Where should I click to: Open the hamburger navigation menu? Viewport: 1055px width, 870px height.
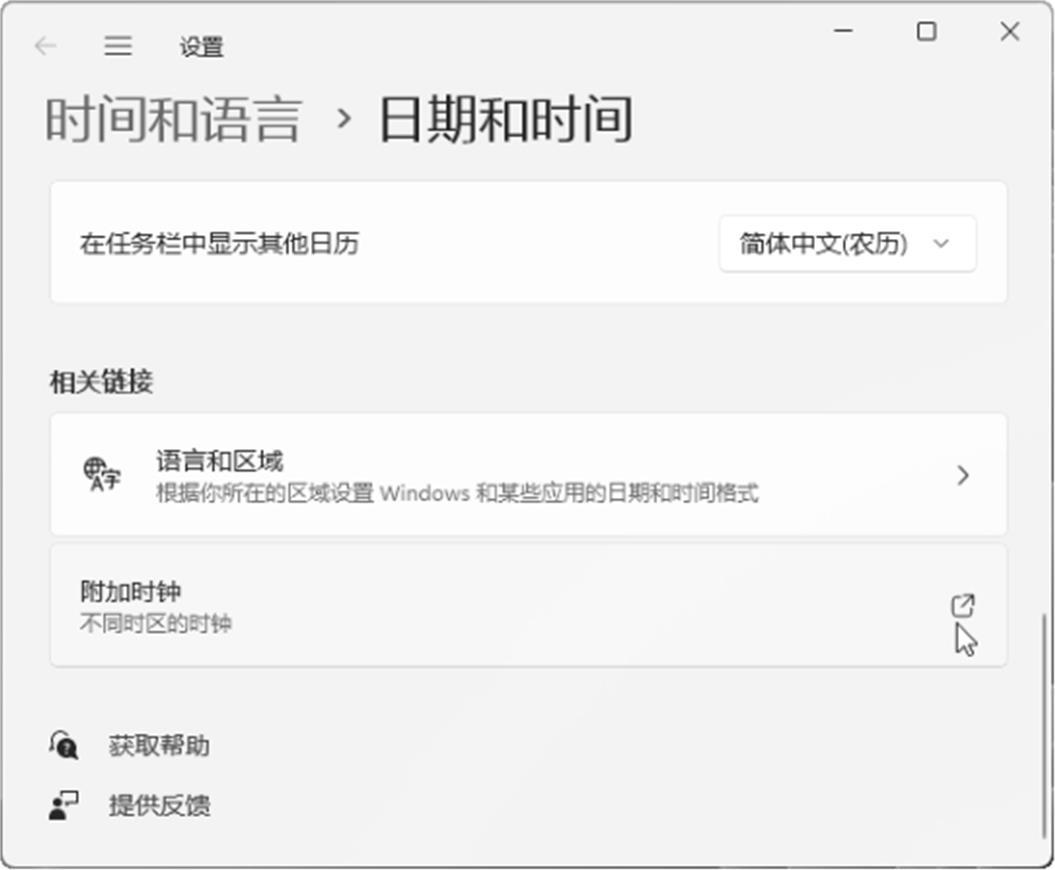click(118, 46)
